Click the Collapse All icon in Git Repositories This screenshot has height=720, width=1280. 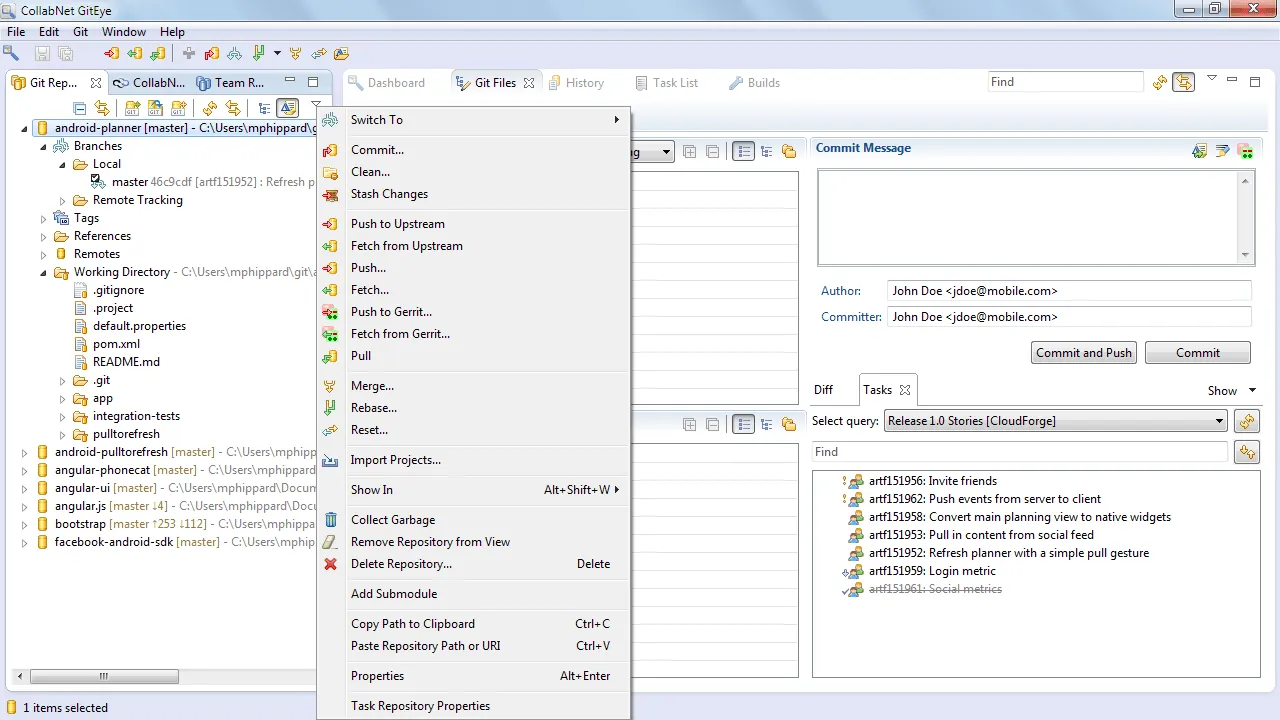80,108
